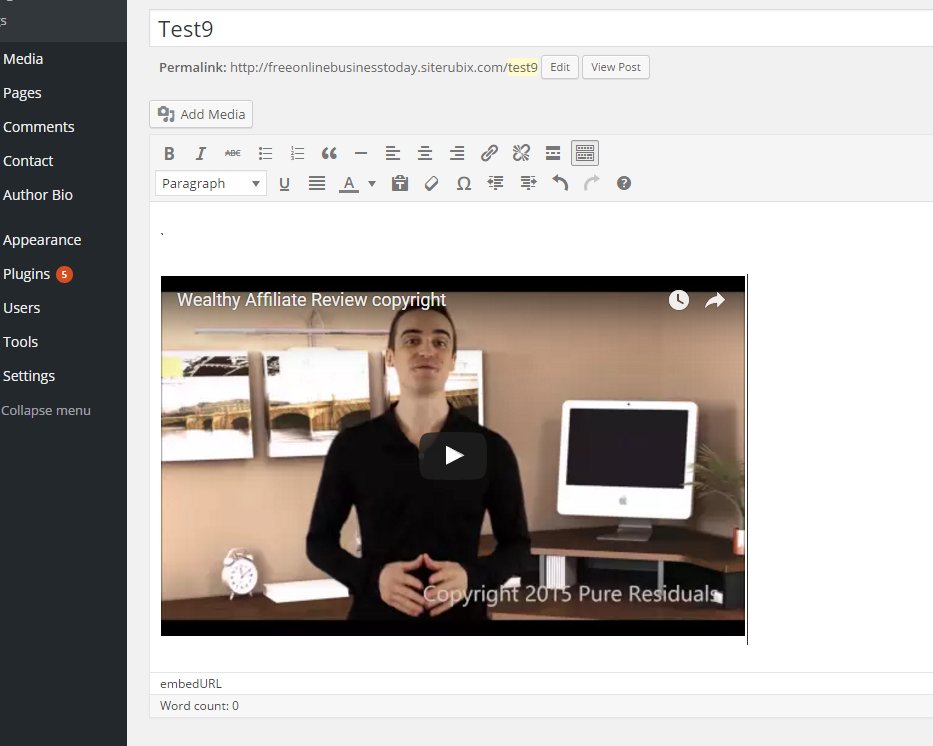Open the Paragraph format dropdown
The width and height of the screenshot is (933, 746).
[211, 183]
